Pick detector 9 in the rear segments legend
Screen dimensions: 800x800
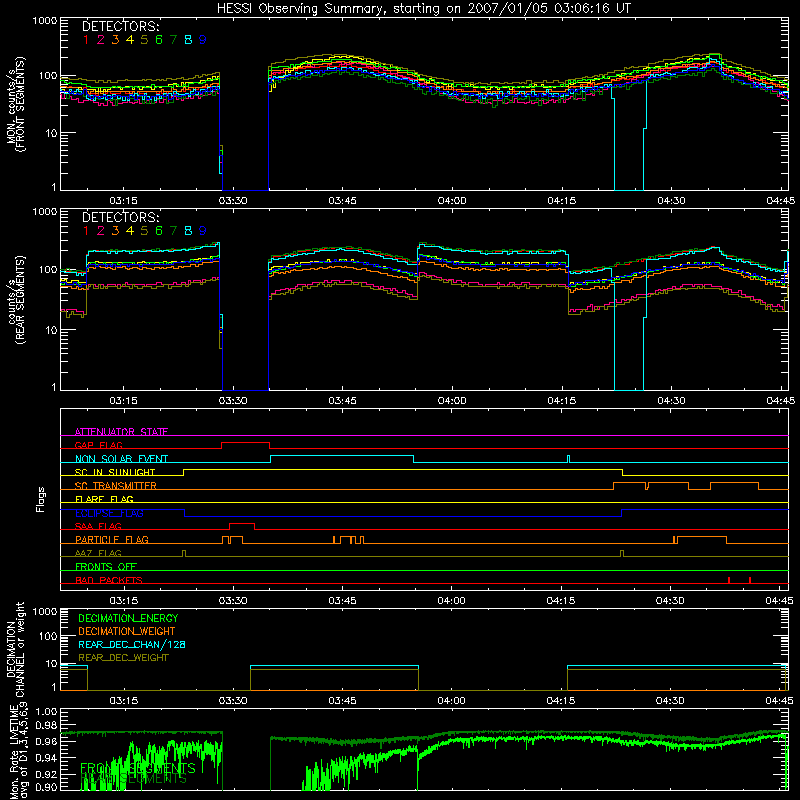(x=203, y=231)
